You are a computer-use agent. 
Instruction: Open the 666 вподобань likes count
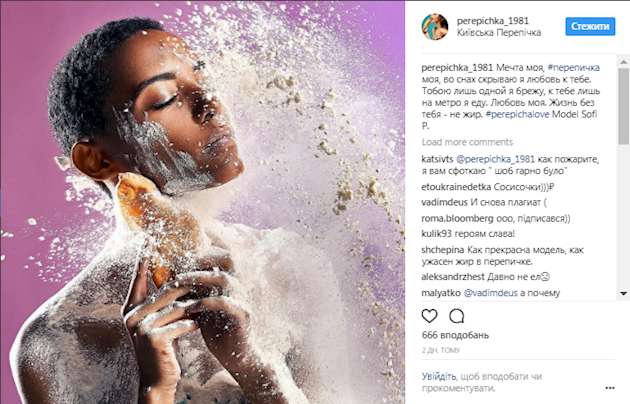point(455,335)
